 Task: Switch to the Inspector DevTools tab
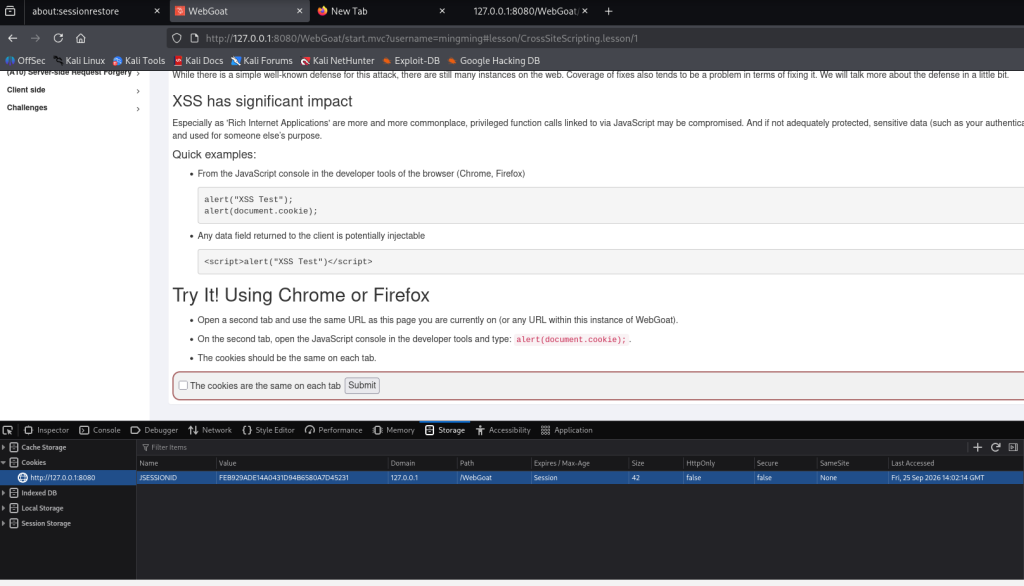click(x=46, y=430)
